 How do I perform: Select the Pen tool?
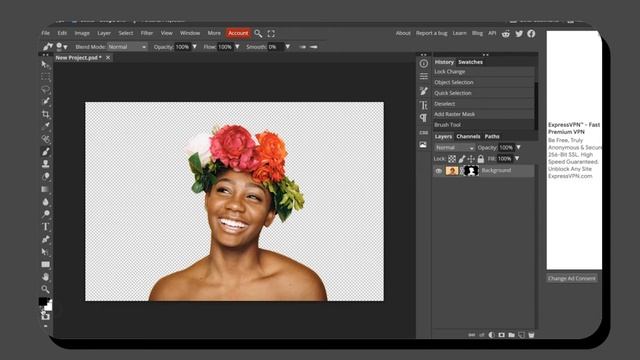click(x=45, y=239)
